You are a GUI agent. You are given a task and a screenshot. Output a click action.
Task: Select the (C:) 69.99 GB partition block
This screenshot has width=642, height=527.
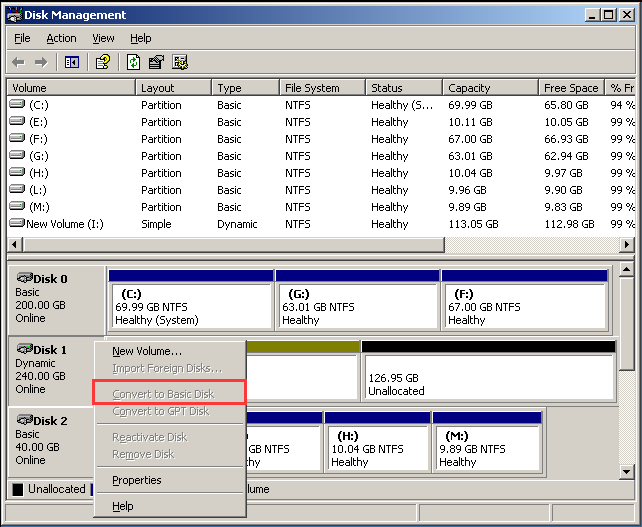point(191,300)
